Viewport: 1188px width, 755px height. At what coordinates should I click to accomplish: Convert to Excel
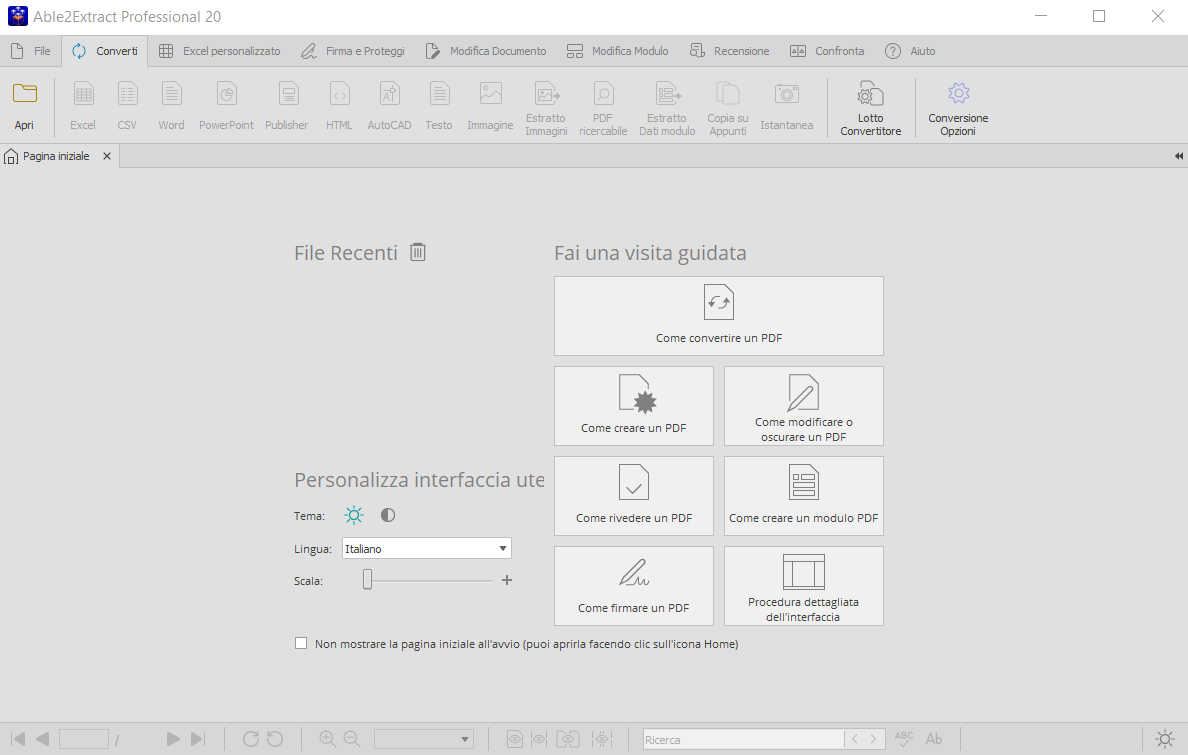(x=83, y=107)
